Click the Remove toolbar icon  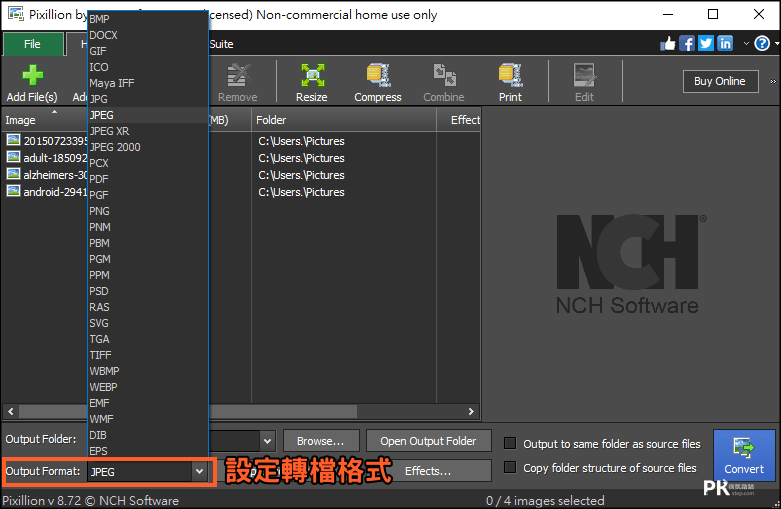coord(238,75)
